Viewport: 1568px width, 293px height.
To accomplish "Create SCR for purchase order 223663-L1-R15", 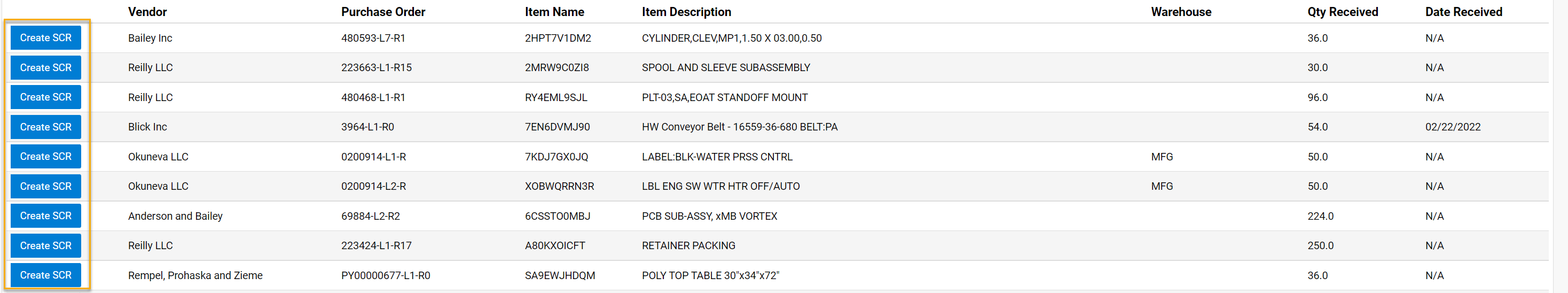I will (x=45, y=67).
